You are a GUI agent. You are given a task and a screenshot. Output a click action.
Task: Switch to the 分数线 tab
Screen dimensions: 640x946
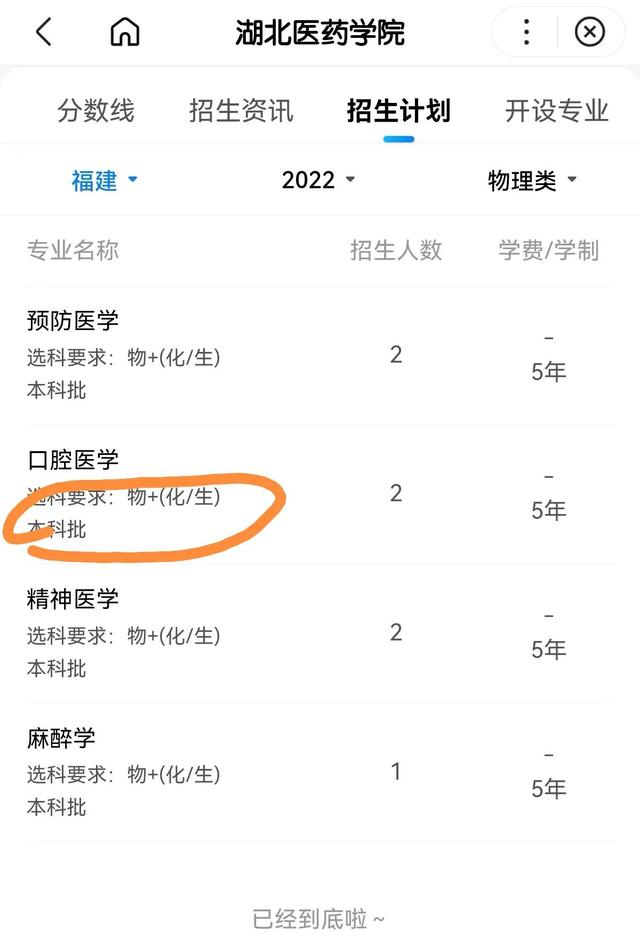point(91,111)
